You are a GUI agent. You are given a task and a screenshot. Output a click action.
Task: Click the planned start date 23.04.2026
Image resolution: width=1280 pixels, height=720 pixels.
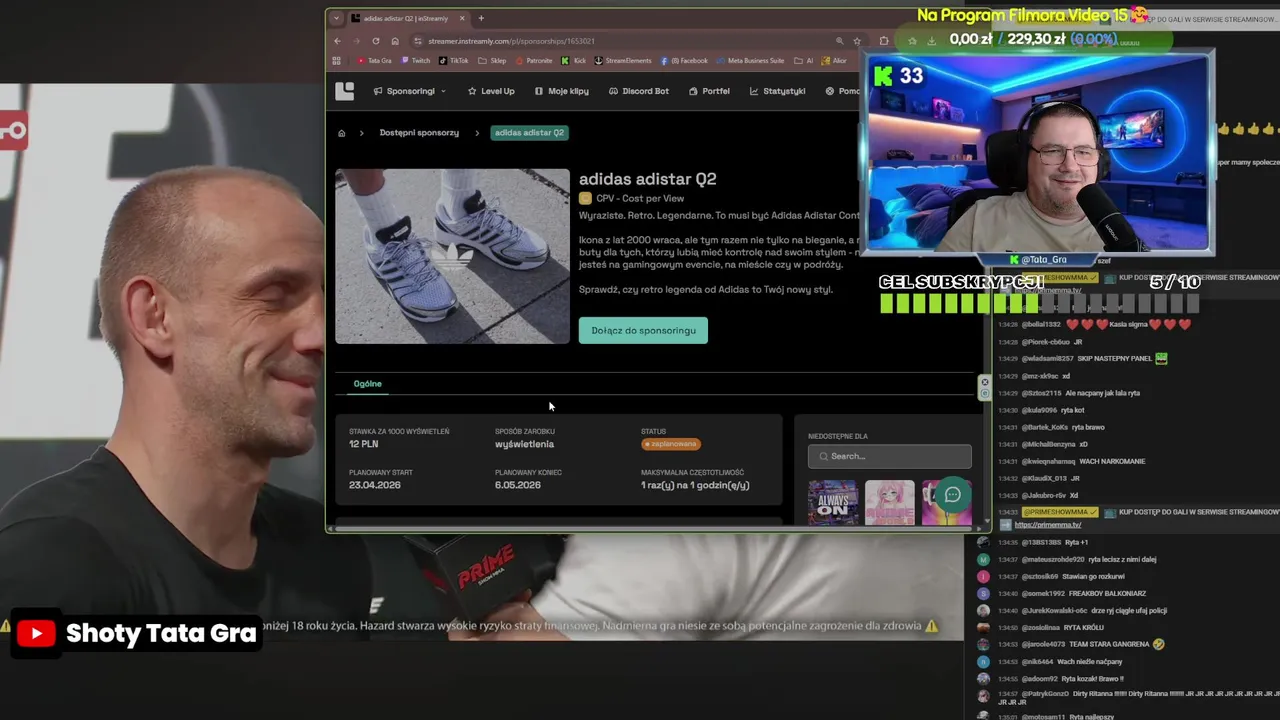click(375, 485)
